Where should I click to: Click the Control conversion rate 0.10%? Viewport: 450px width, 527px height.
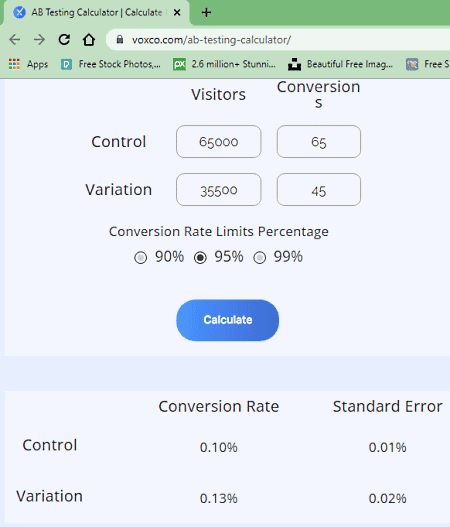[x=218, y=447]
